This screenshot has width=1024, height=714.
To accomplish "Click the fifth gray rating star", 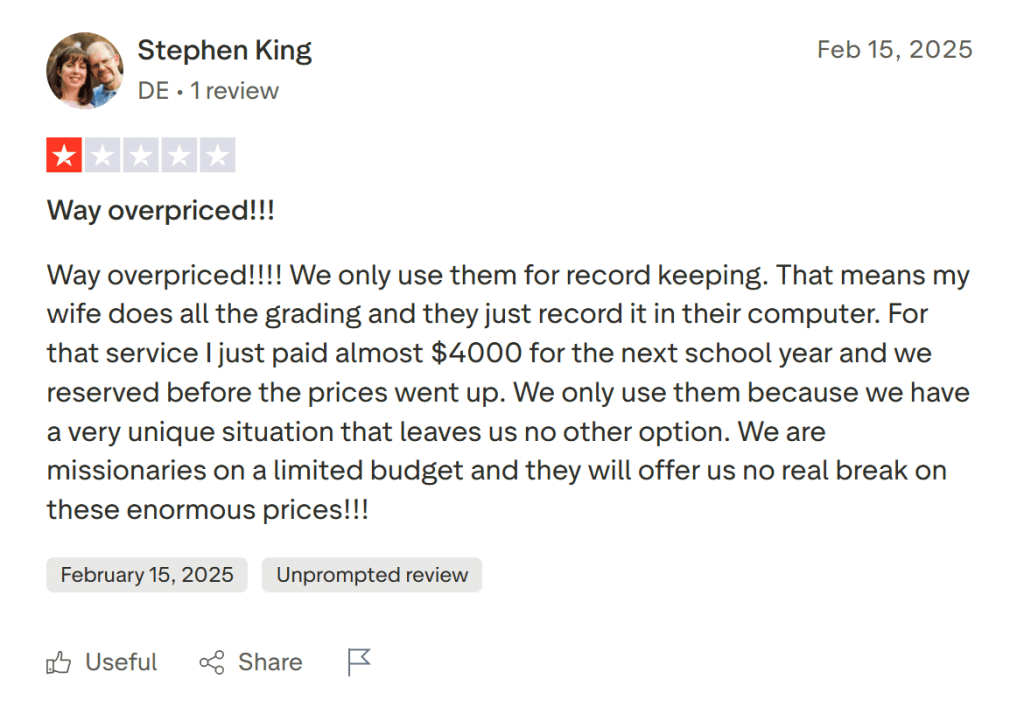I will (x=217, y=155).
